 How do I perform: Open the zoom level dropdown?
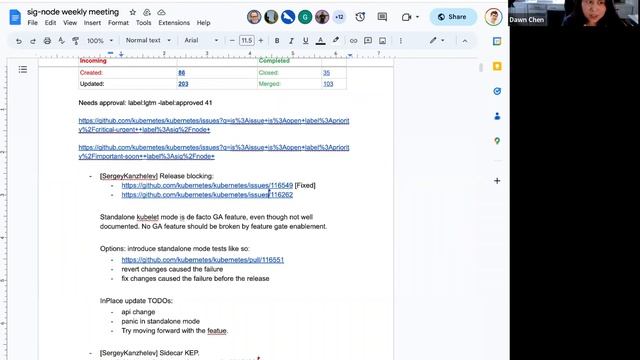tap(100, 41)
